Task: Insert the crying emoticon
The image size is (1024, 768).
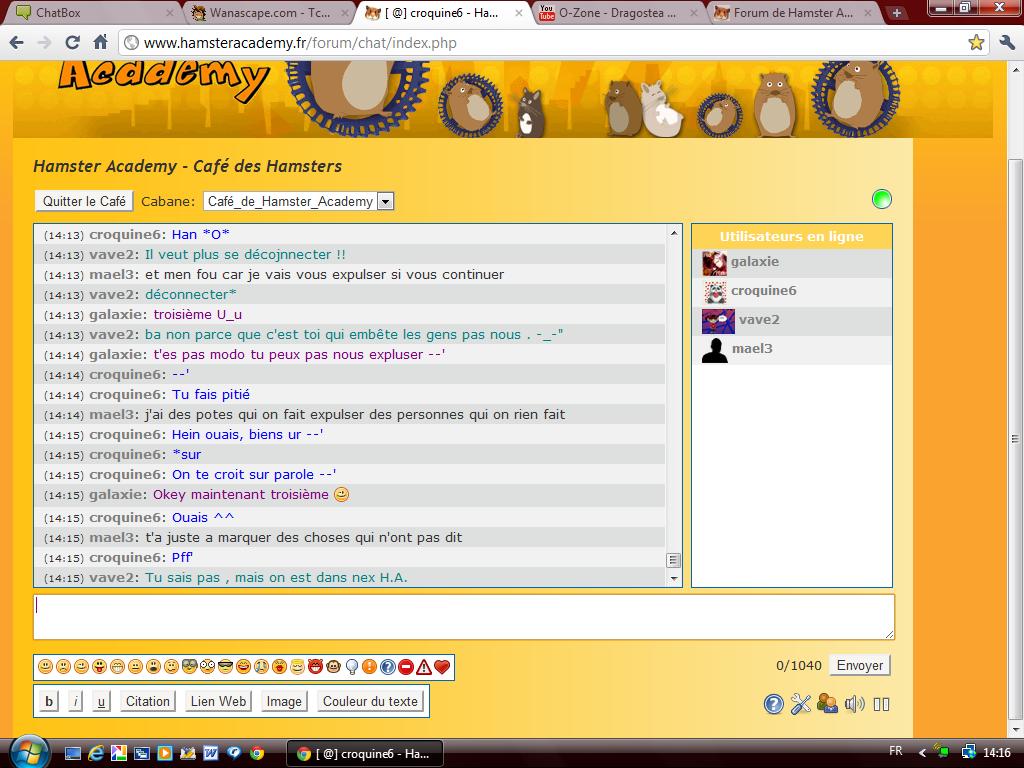Action: 261,667
